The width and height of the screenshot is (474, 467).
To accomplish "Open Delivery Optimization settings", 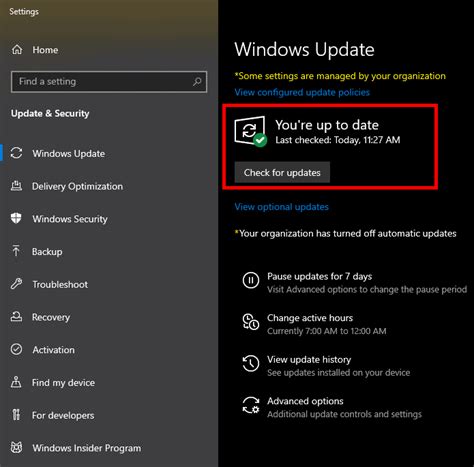I will [77, 186].
